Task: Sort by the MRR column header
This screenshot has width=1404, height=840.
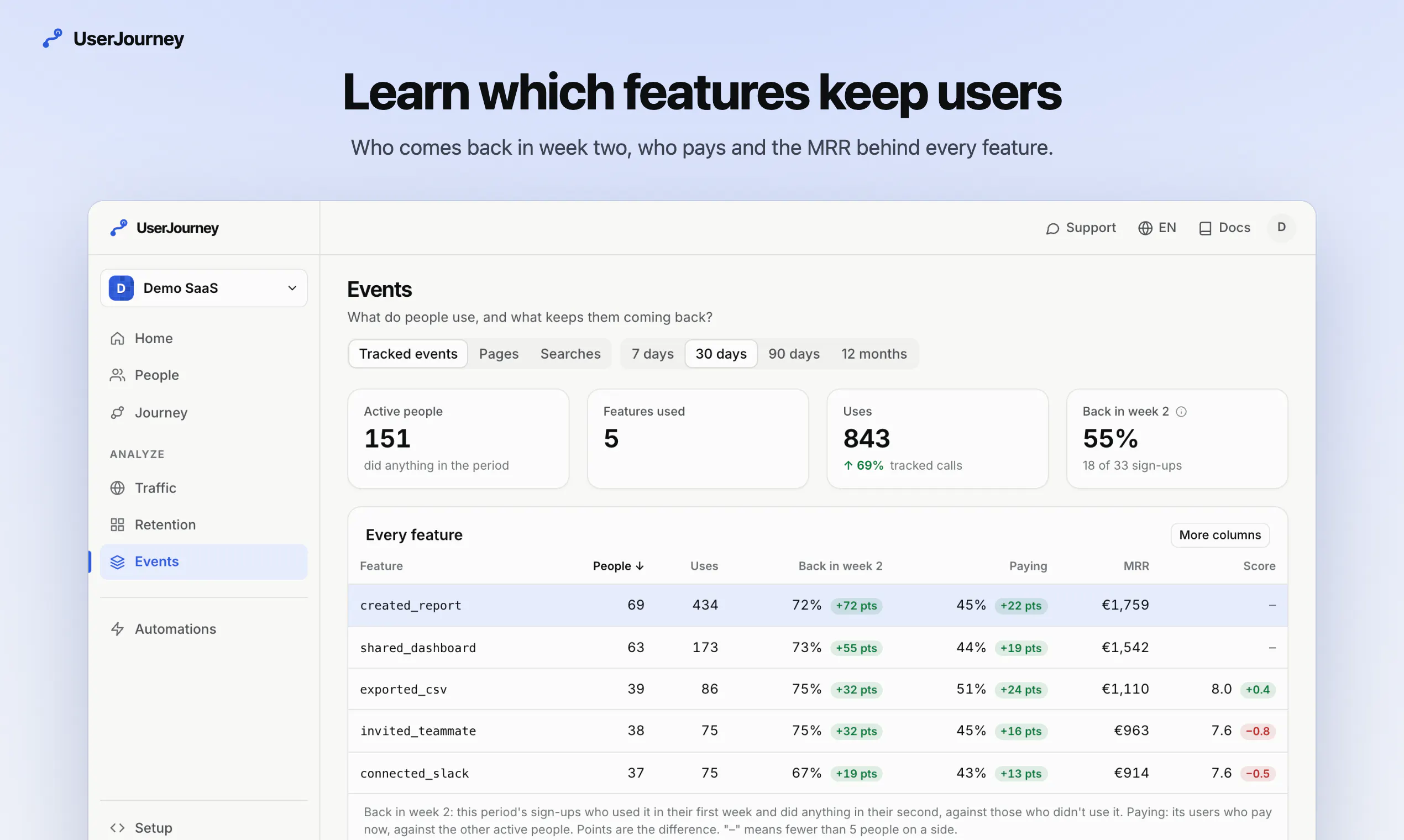Action: [1136, 566]
